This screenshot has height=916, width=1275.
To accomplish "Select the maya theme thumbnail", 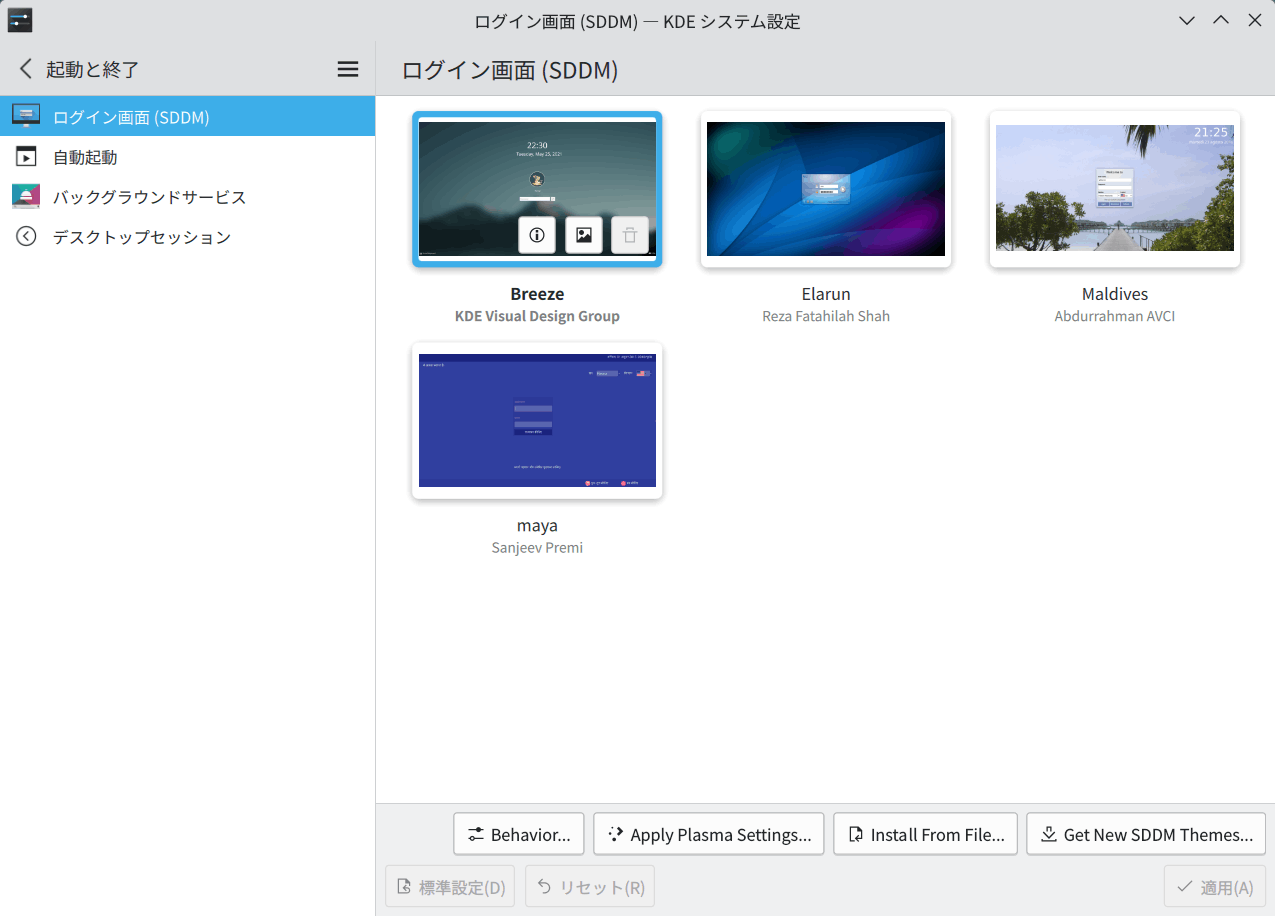I will click(537, 421).
